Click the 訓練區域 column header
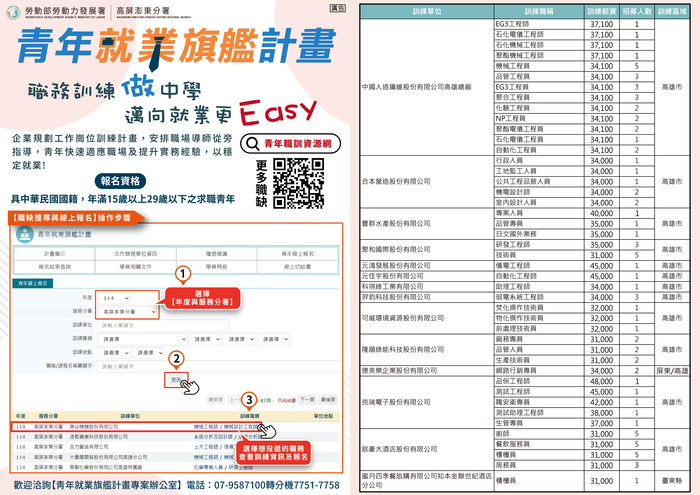Image resolution: width=700 pixels, height=495 pixels. point(672,12)
